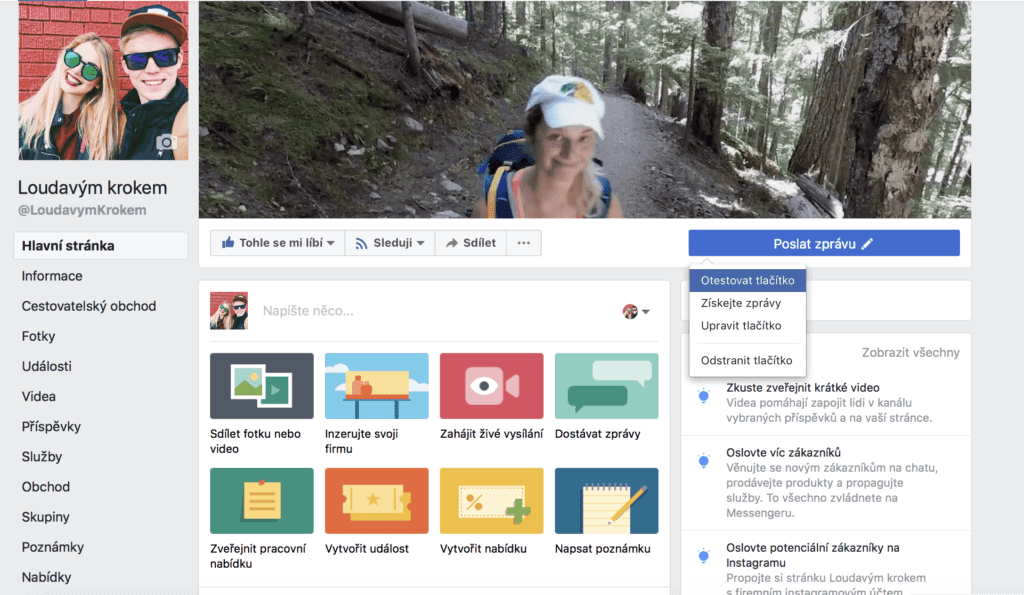Select the Sdílet fotku nebo video icon
The height and width of the screenshot is (595, 1024).
pyautogui.click(x=260, y=387)
